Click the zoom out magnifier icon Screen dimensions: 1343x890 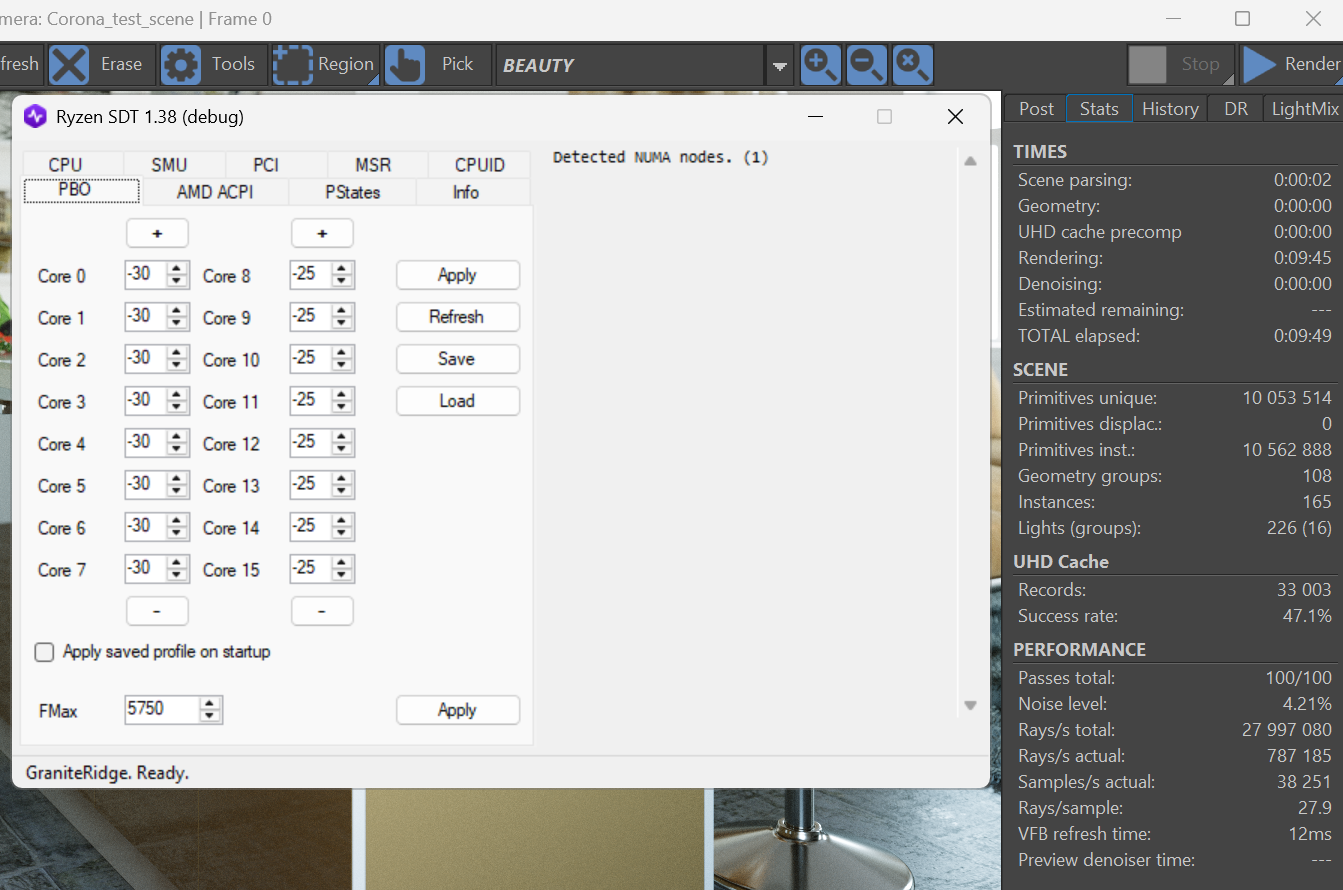867,65
